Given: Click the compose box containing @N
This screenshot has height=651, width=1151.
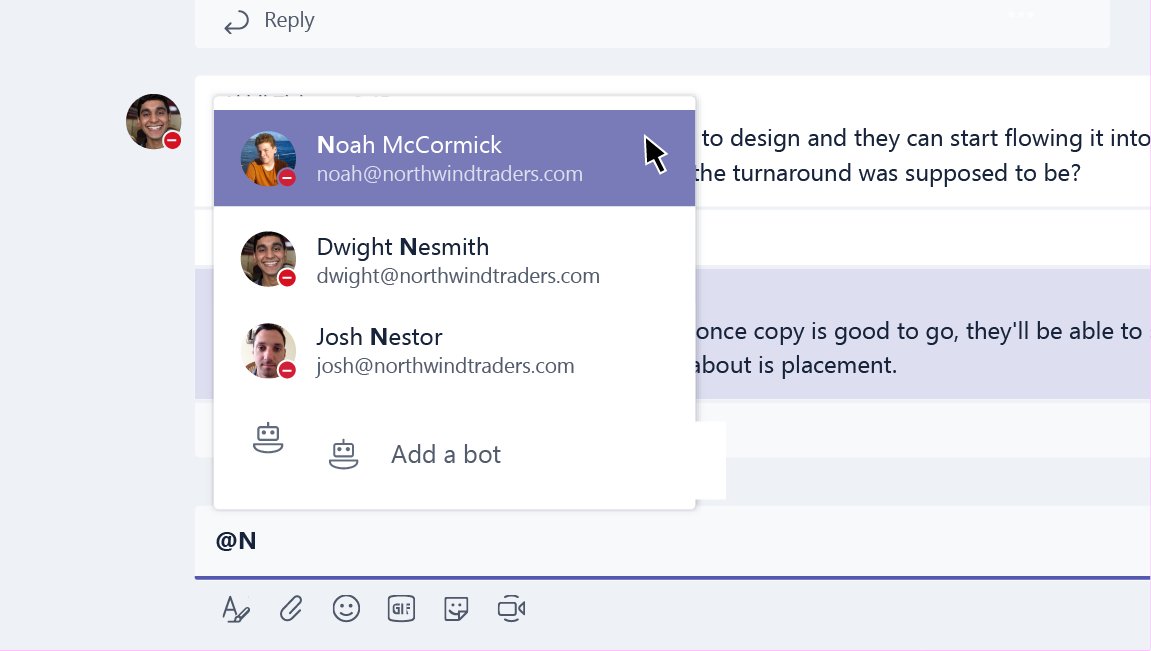Looking at the screenshot, I should [x=672, y=542].
